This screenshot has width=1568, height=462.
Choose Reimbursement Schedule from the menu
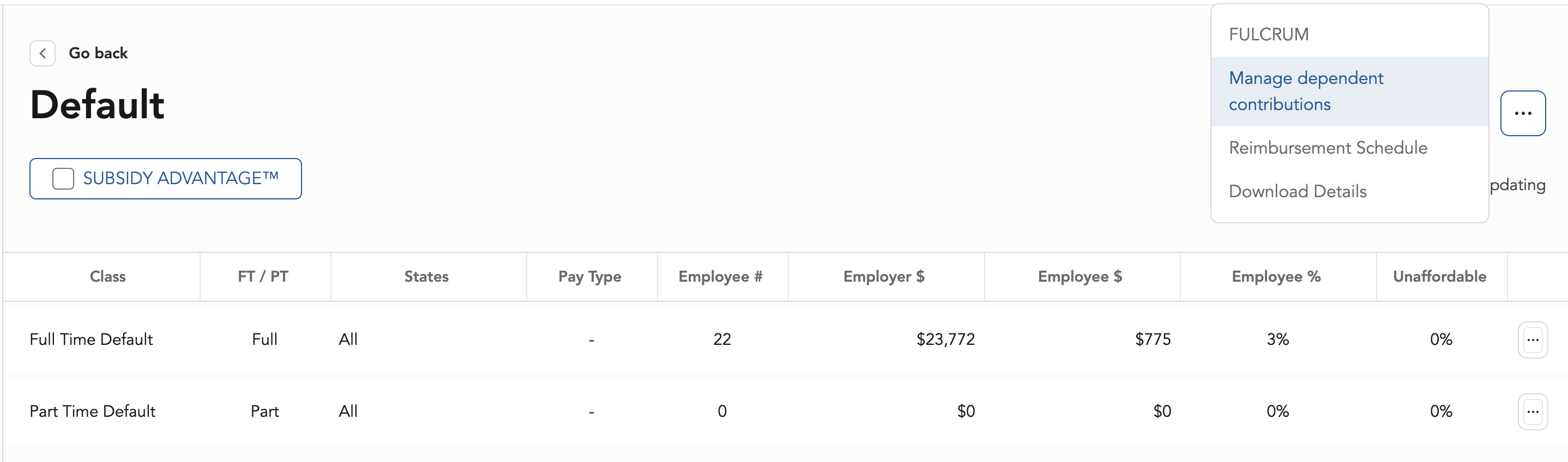(1328, 148)
